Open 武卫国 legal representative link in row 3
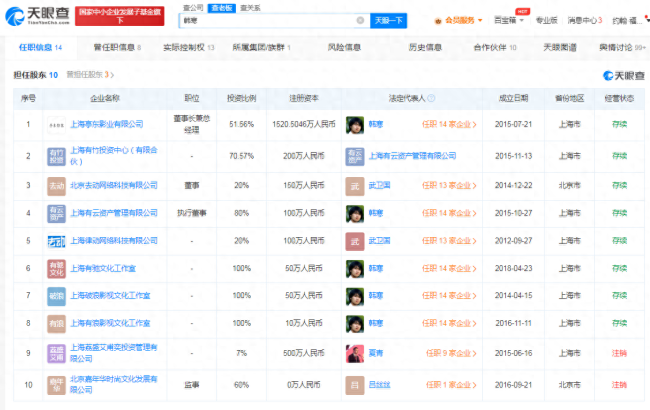This screenshot has height=410, width=650. pos(379,185)
